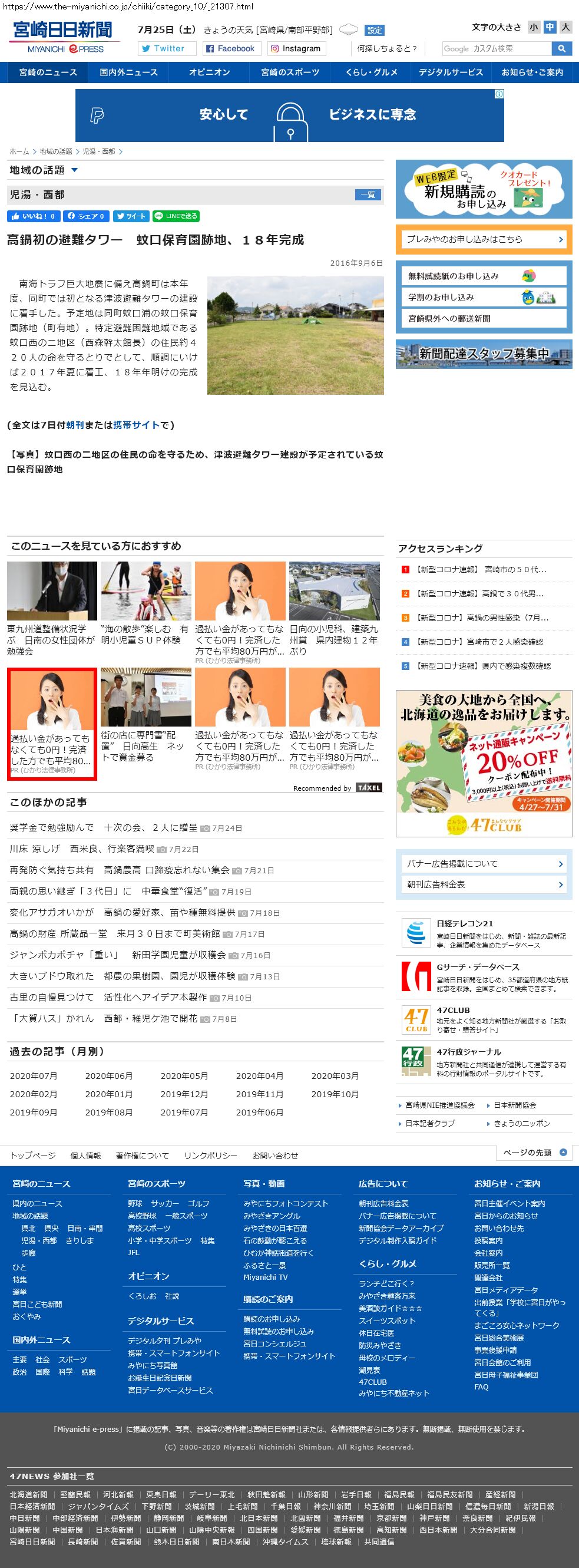Open the 宮崎のスポーツ navigation tab

tap(290, 72)
